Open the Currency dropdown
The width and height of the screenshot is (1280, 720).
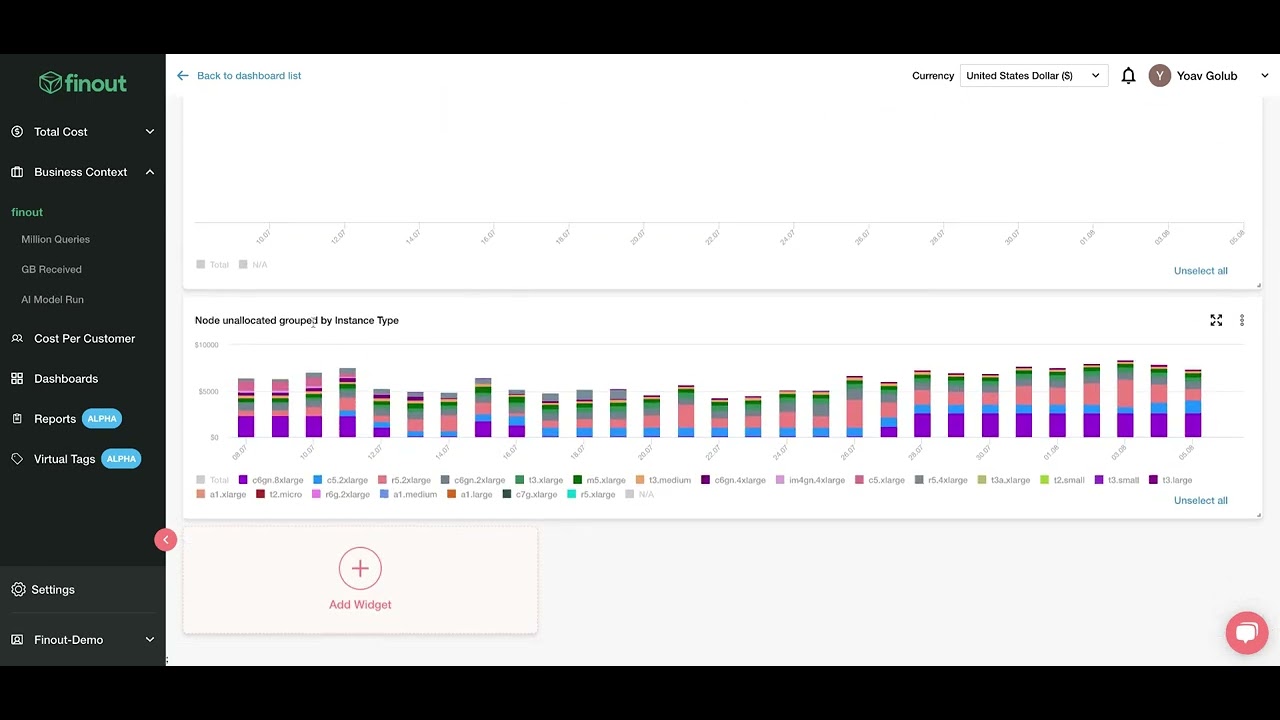click(x=1034, y=76)
